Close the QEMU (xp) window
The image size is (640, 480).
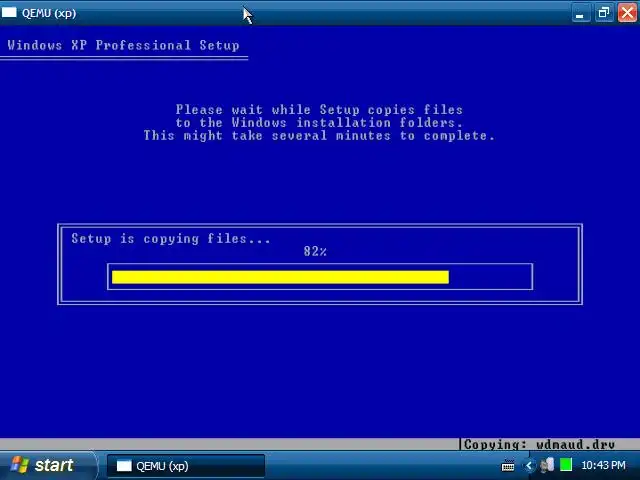[627, 13]
